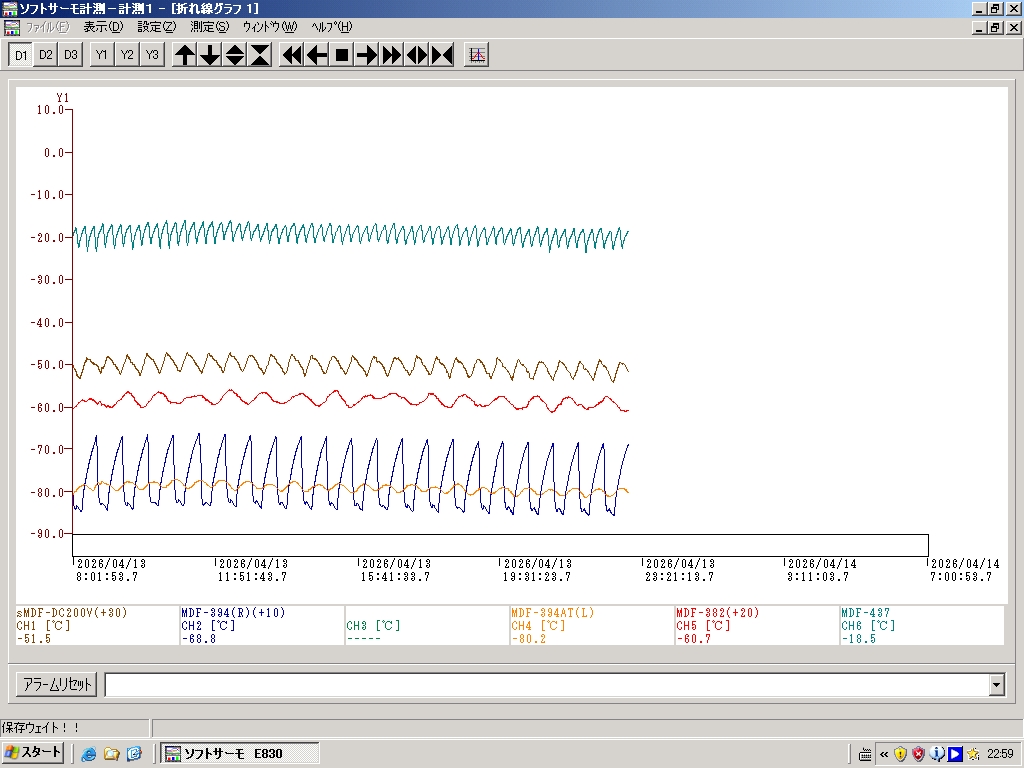
Task: Open the 表示(D) menu
Action: pyautogui.click(x=103, y=27)
